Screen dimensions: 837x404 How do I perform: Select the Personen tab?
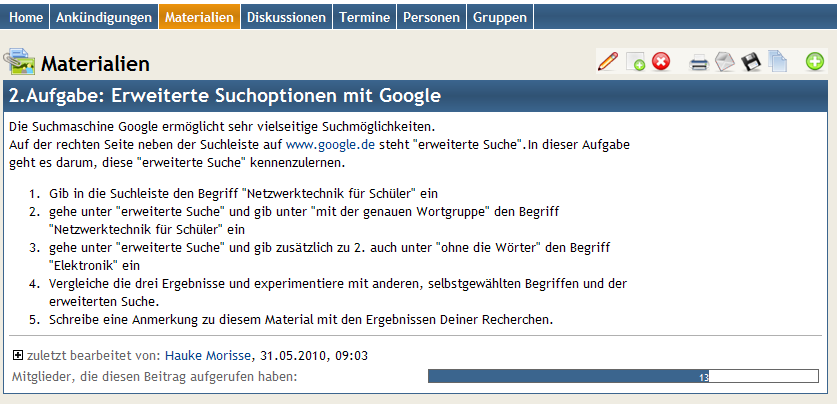pyautogui.click(x=433, y=17)
